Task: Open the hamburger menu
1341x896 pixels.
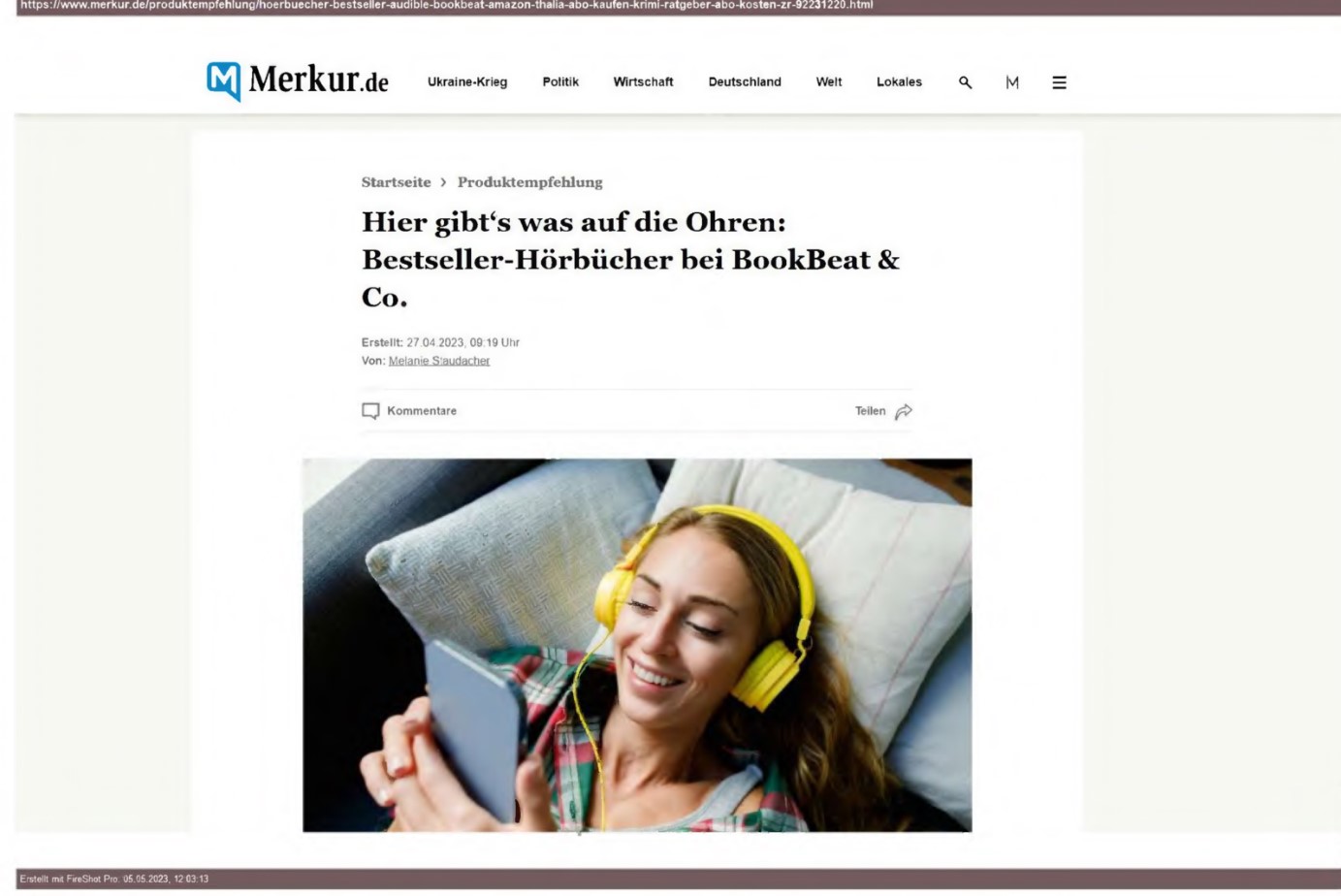Action: (x=1059, y=82)
